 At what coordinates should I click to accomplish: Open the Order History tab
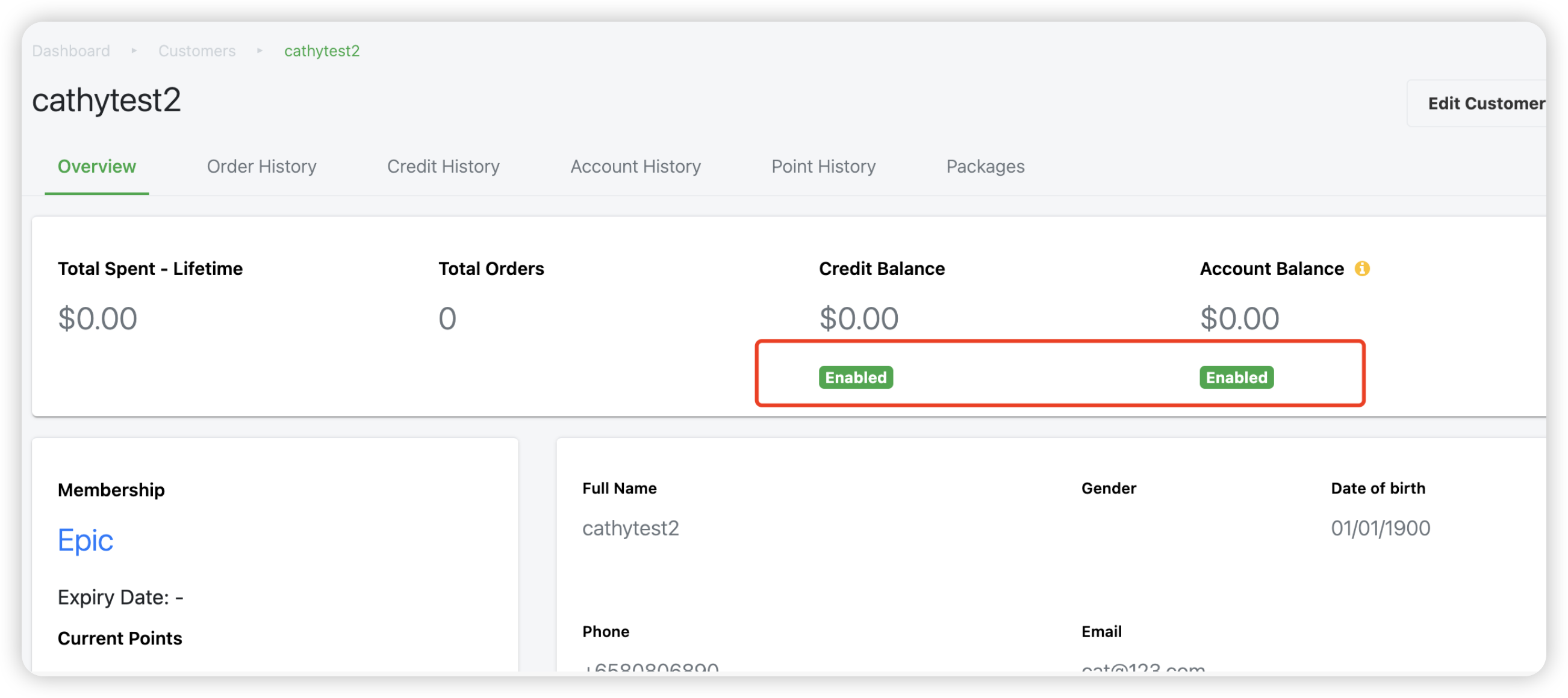click(262, 166)
